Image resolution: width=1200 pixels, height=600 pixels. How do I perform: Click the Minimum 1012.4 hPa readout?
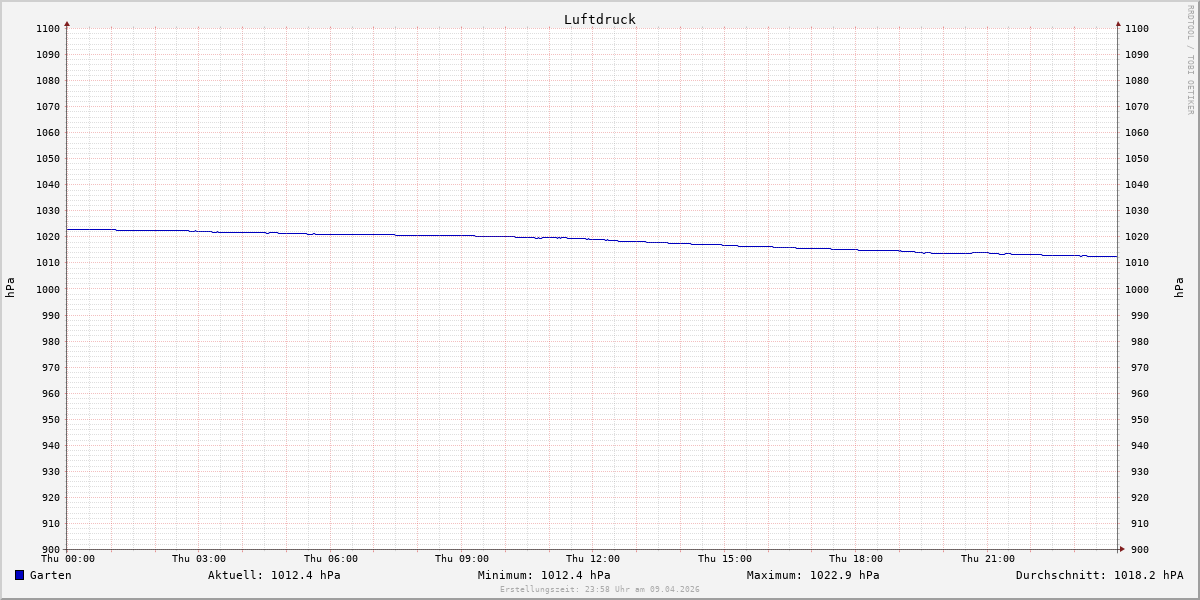544,575
